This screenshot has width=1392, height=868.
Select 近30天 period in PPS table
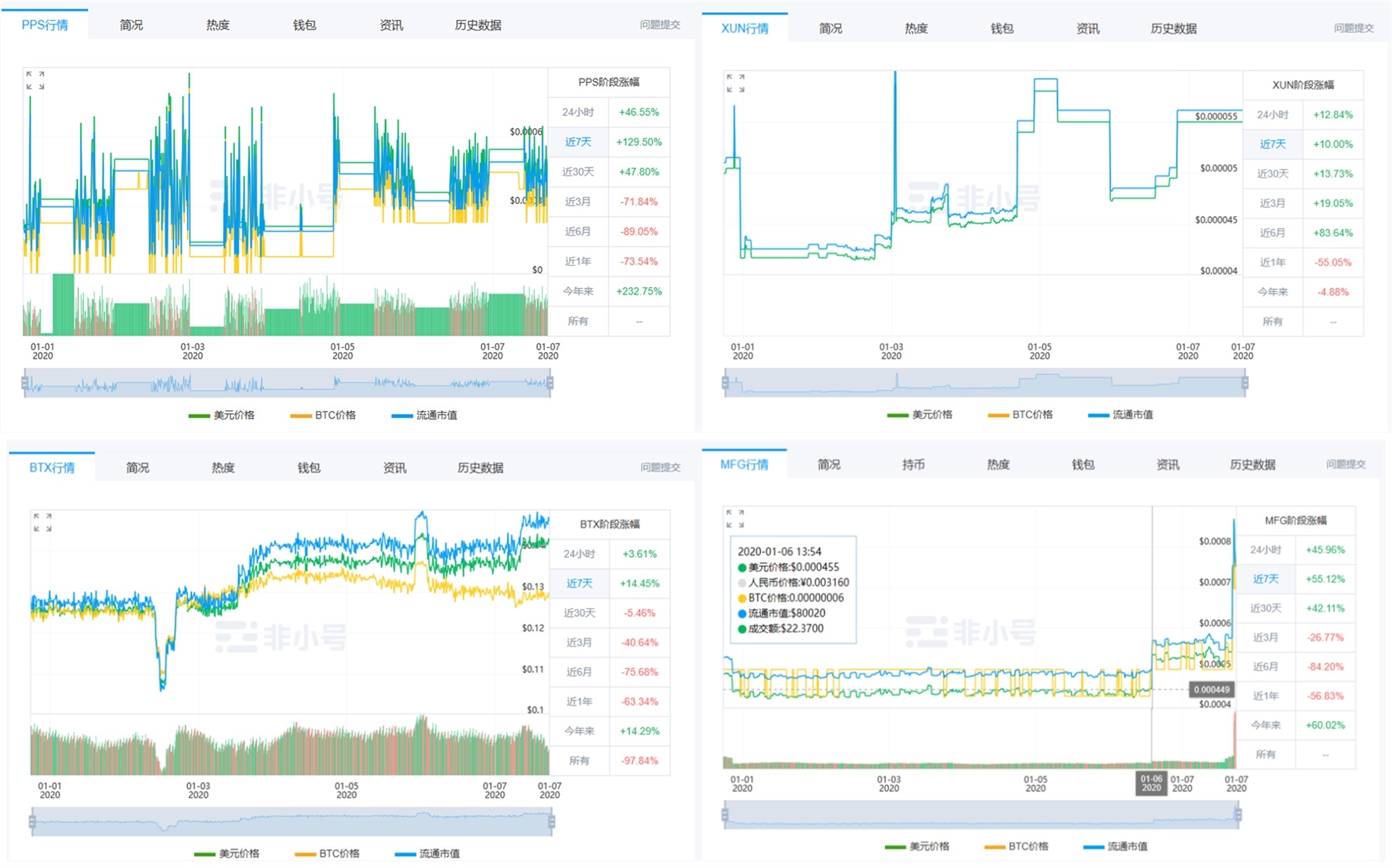click(x=578, y=172)
